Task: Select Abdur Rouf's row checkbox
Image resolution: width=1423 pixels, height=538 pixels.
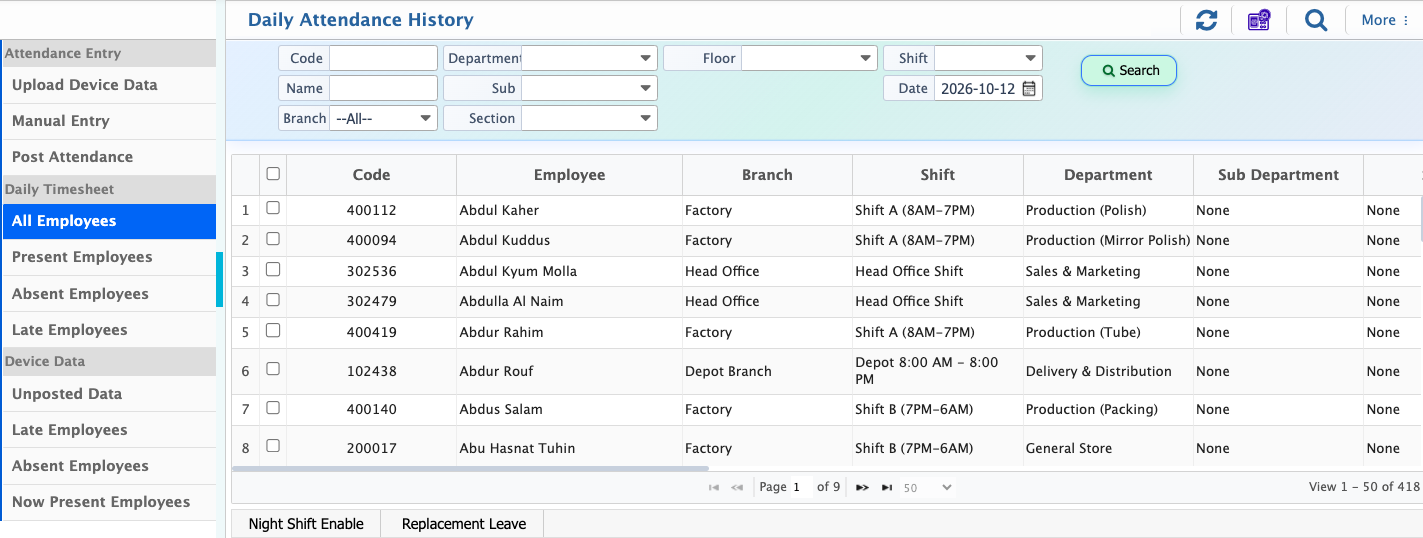Action: (273, 369)
